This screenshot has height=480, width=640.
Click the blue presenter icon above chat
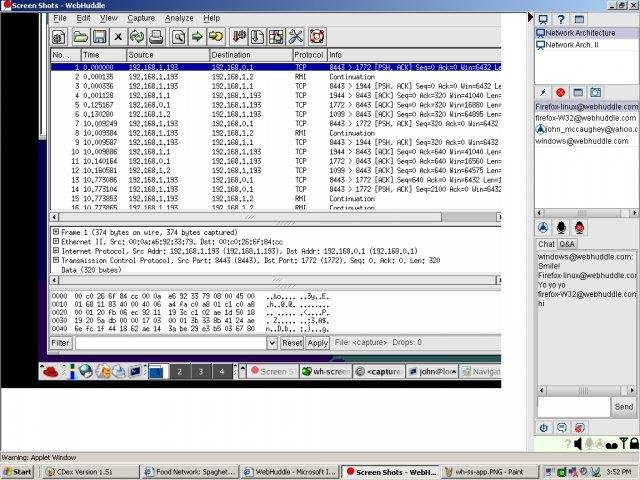tap(543, 228)
